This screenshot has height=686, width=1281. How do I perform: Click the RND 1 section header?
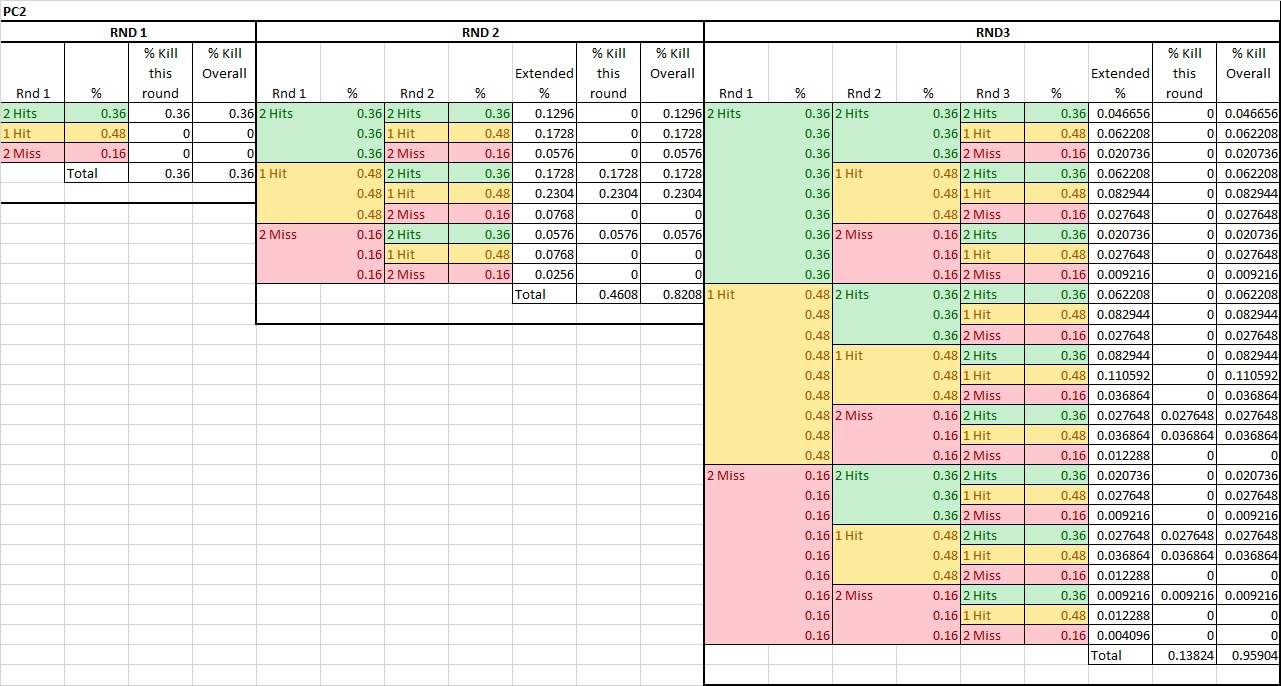[x=128, y=32]
